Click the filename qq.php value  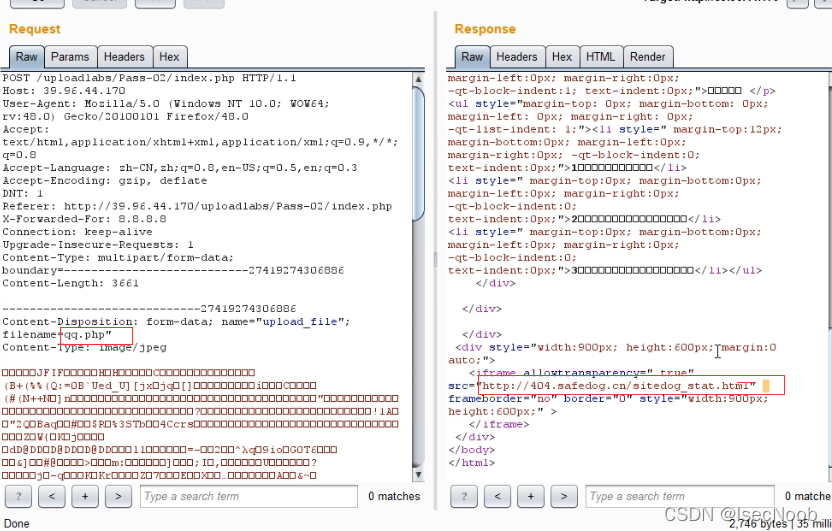88,335
